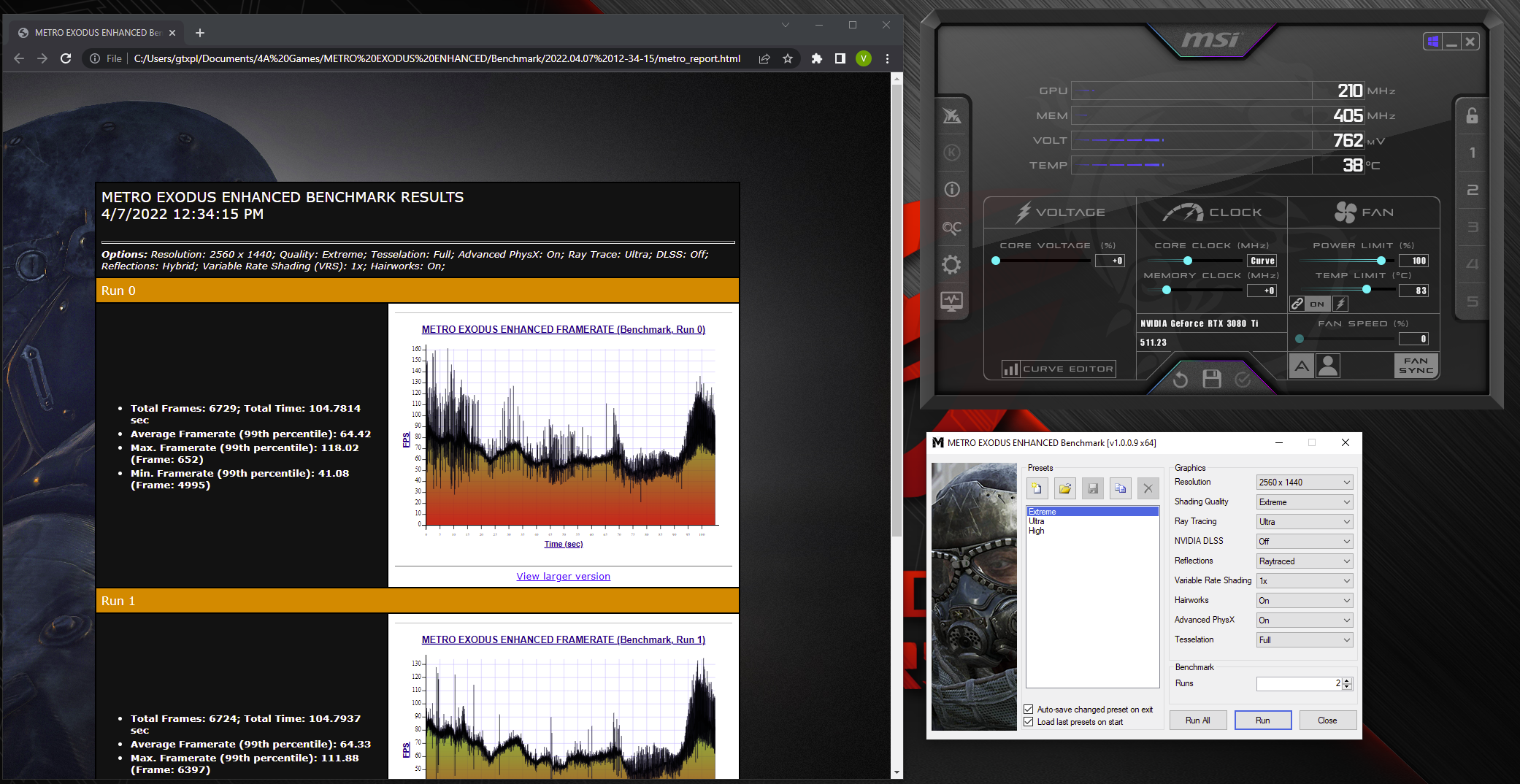Open a preset file in Benchmark window
The height and width of the screenshot is (784, 1520).
click(1065, 488)
